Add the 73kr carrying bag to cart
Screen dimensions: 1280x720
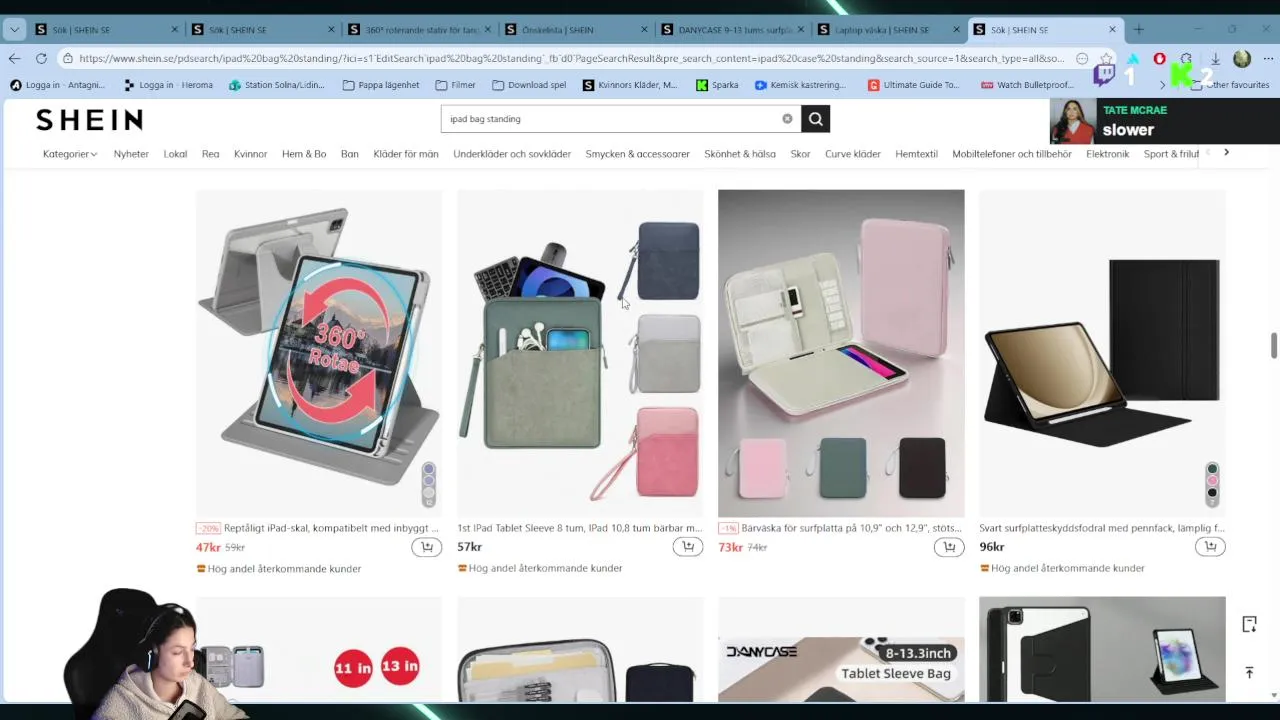tap(949, 547)
